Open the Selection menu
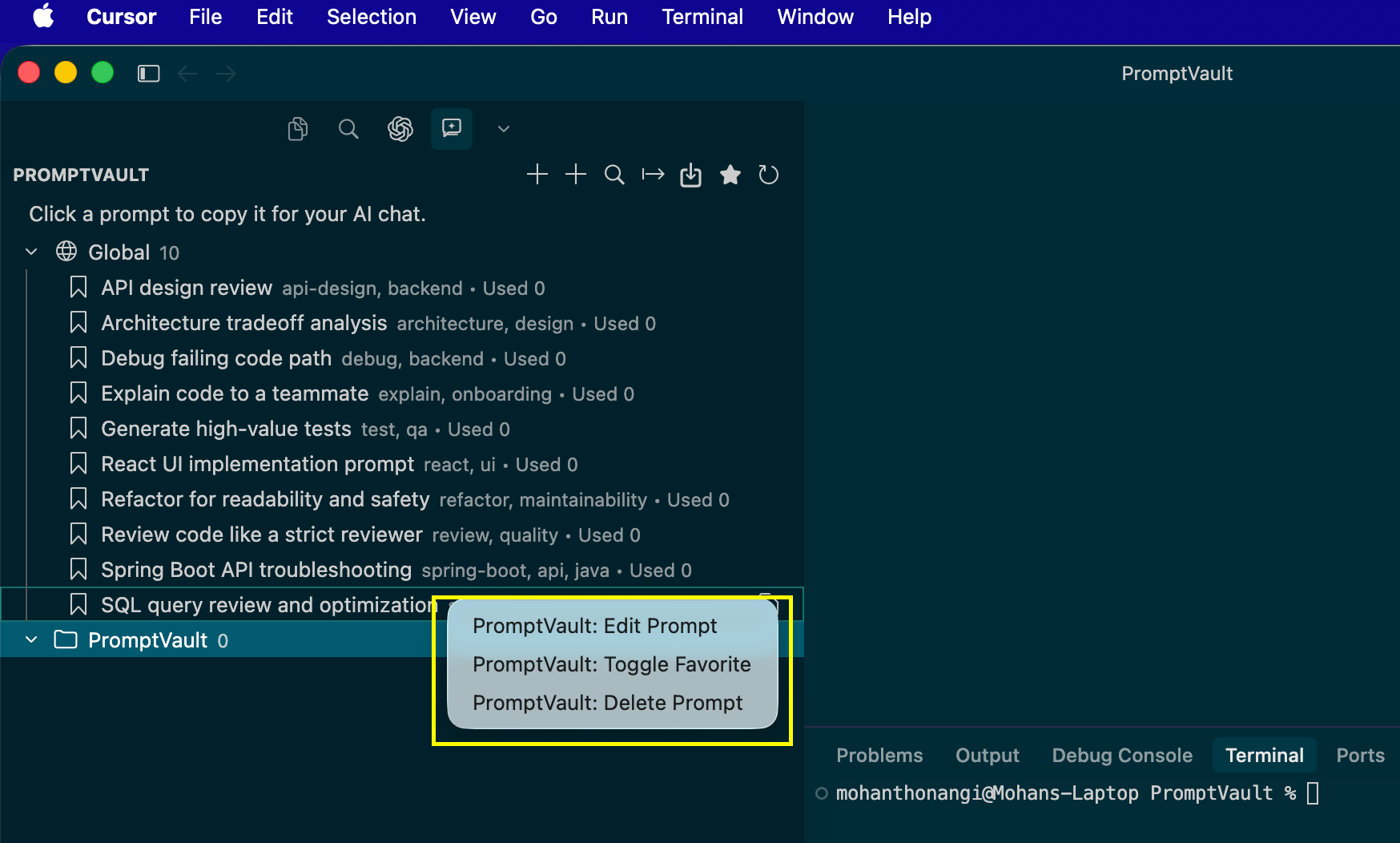Screen dimensions: 1400x843 [372, 17]
